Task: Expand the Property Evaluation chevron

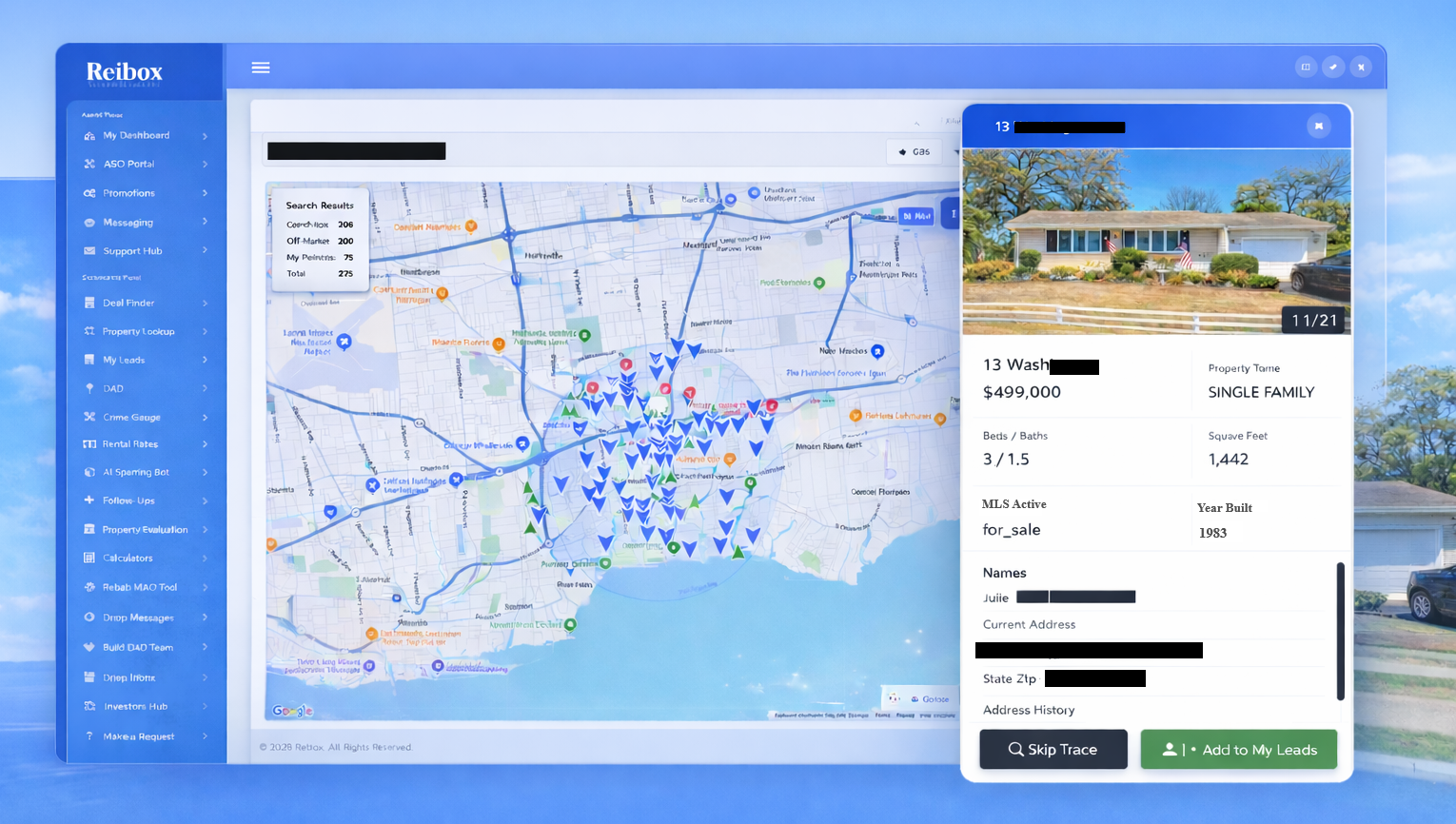Action: [x=205, y=530]
